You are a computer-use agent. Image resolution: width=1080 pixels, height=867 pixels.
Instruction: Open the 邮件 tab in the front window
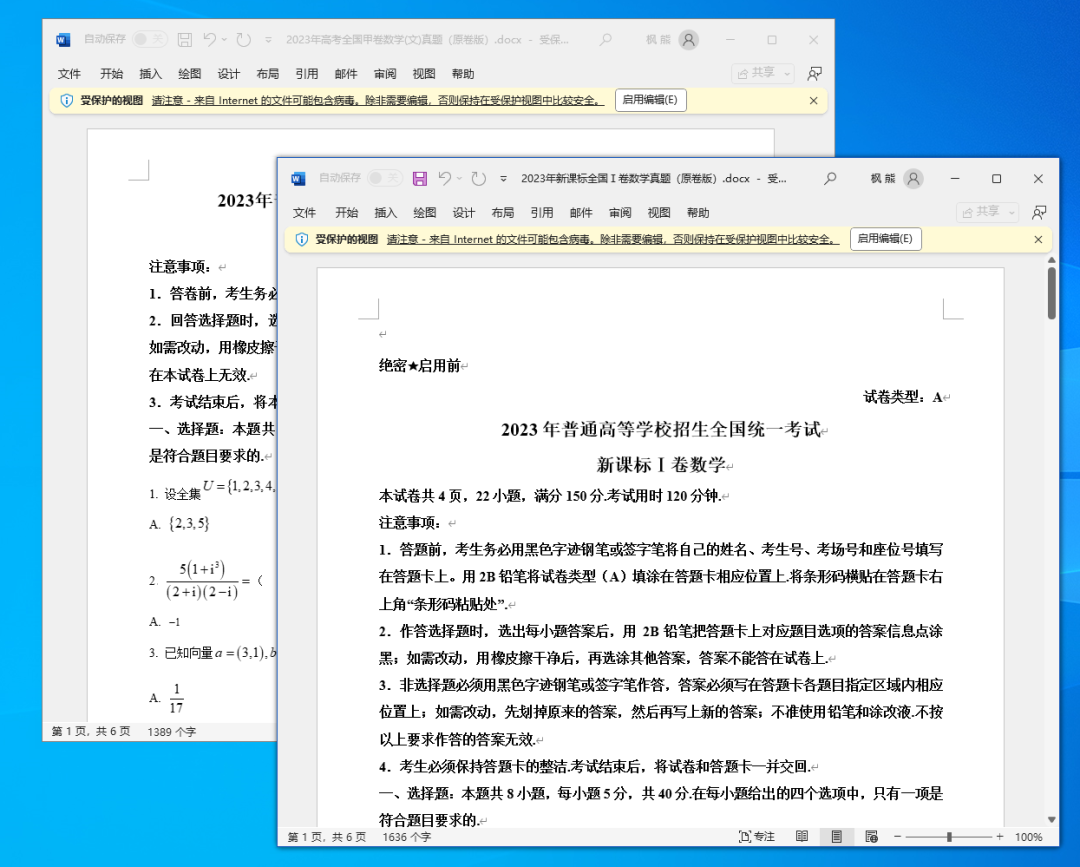(x=581, y=213)
